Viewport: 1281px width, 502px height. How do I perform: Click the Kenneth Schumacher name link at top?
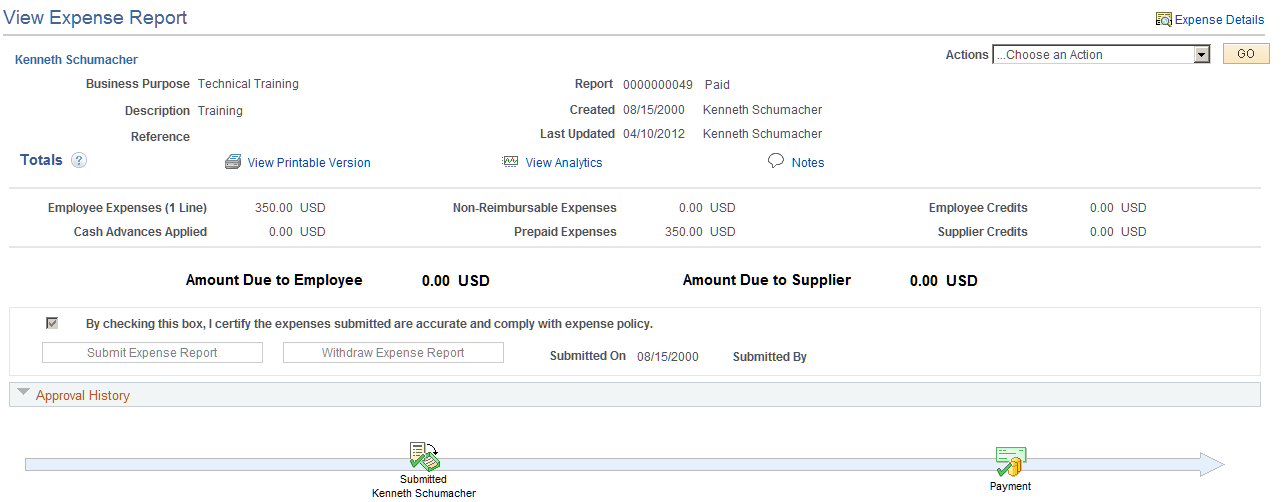[76, 60]
